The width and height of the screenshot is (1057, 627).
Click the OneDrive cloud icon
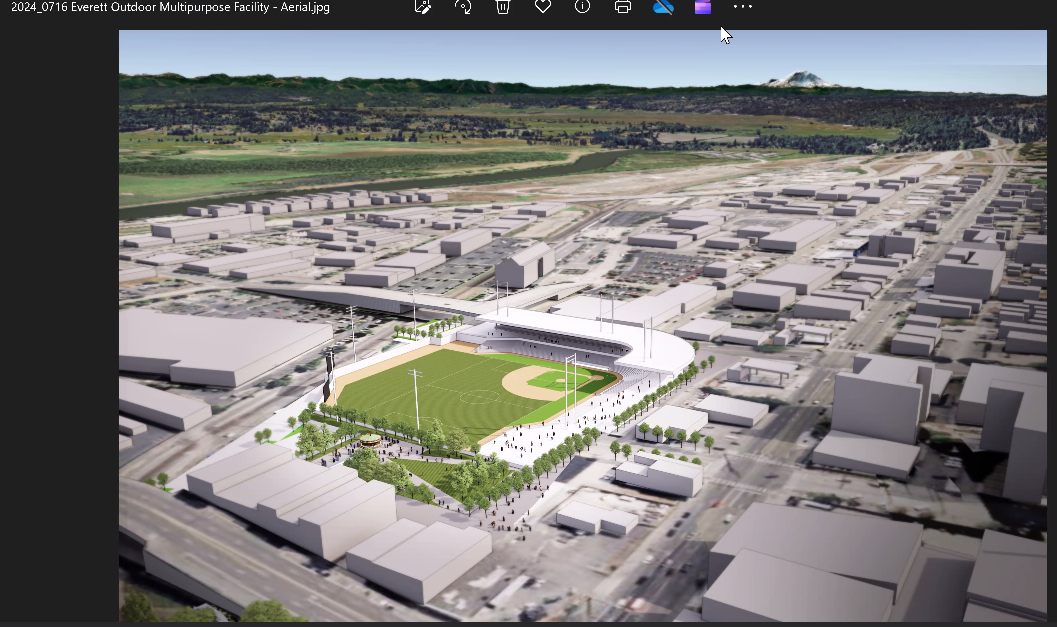point(663,7)
